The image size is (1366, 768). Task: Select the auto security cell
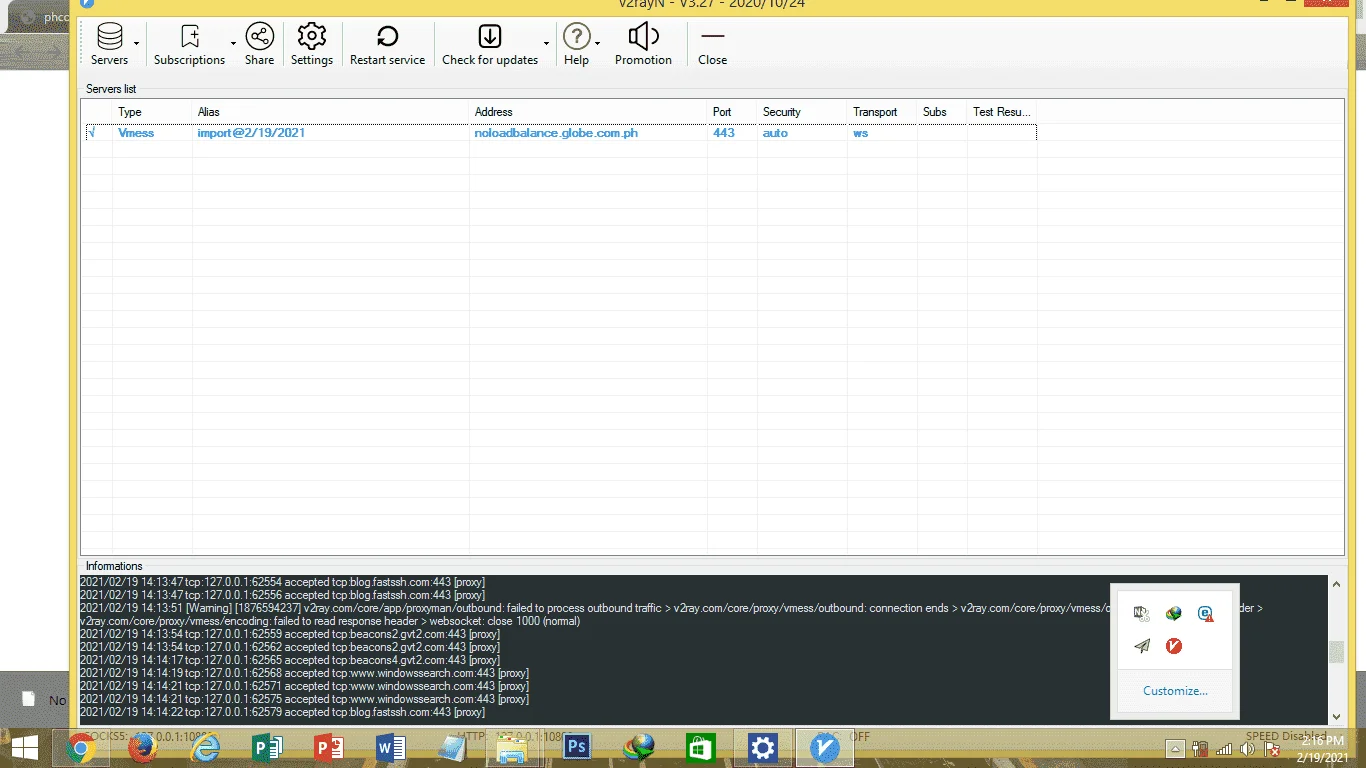pyautogui.click(x=775, y=133)
